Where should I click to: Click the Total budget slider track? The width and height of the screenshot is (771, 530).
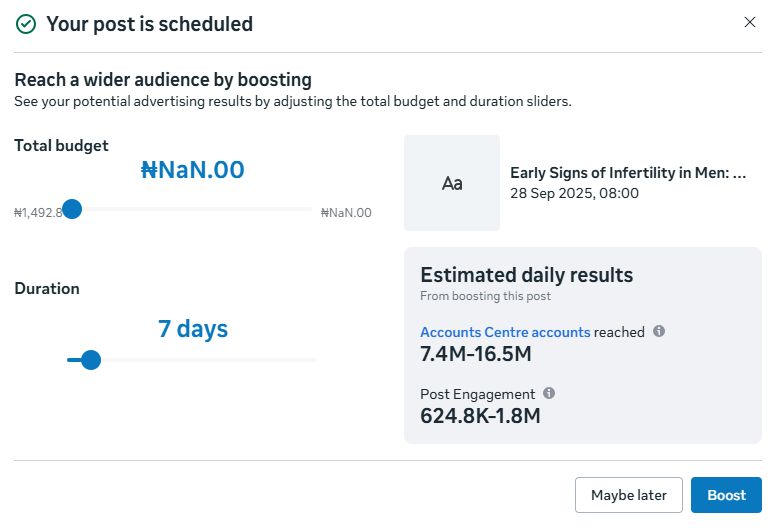tap(192, 209)
